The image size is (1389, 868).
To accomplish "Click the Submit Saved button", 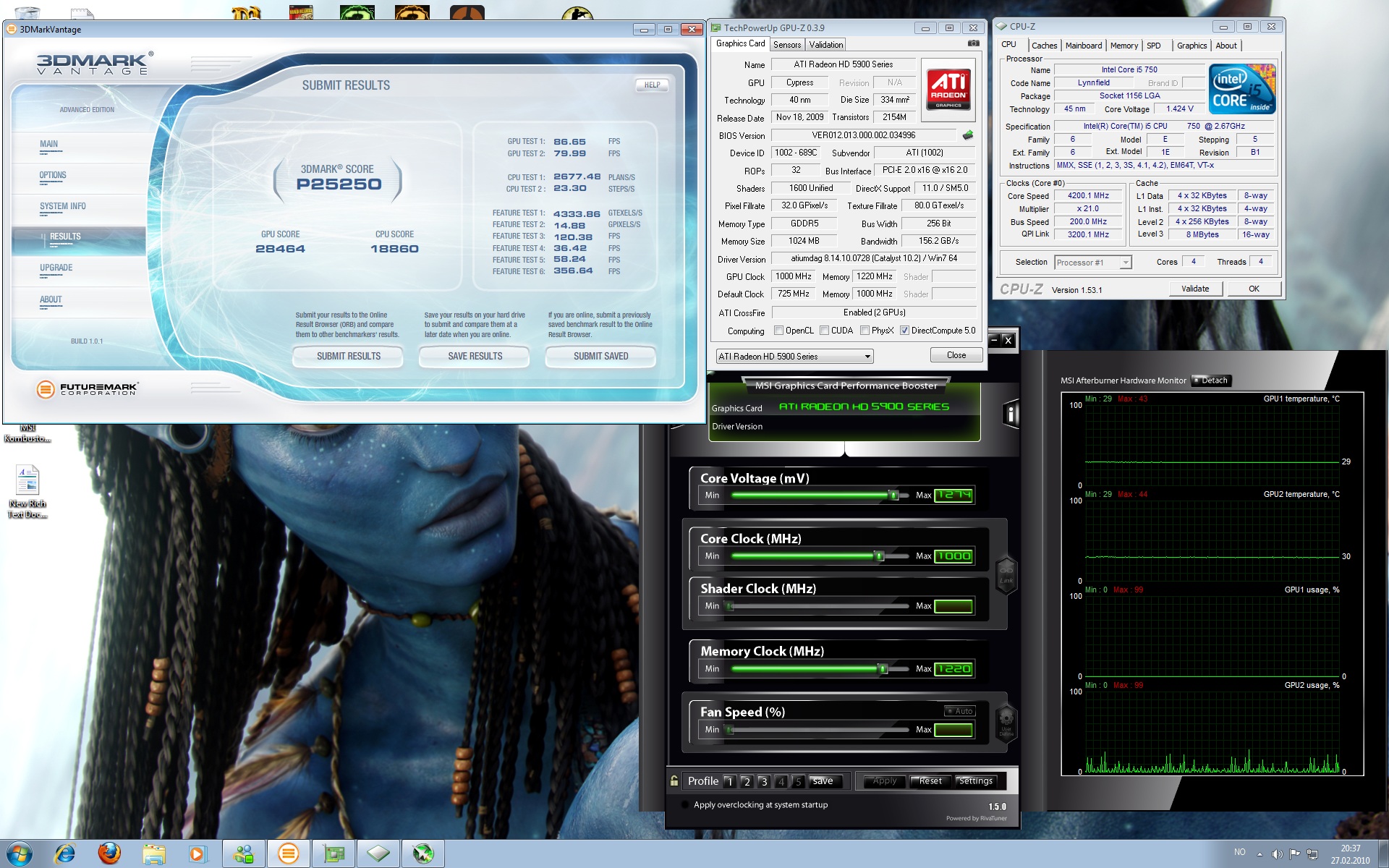I will click(600, 356).
